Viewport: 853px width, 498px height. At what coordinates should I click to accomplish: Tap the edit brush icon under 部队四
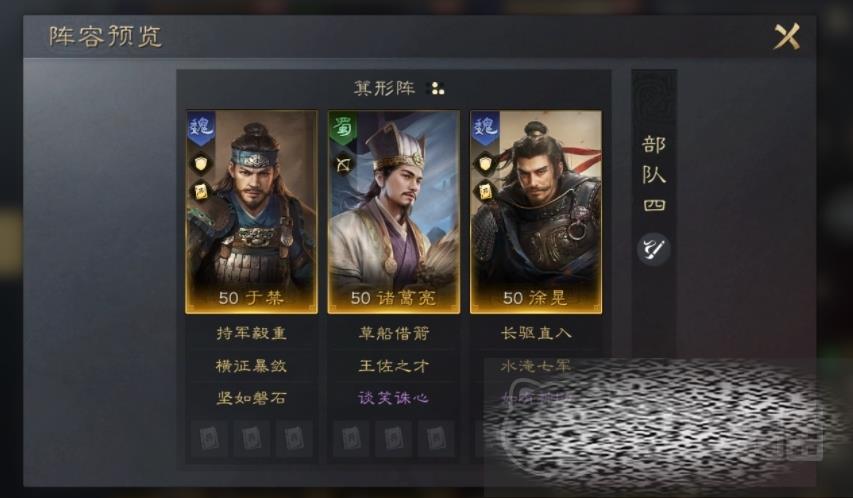pos(653,249)
